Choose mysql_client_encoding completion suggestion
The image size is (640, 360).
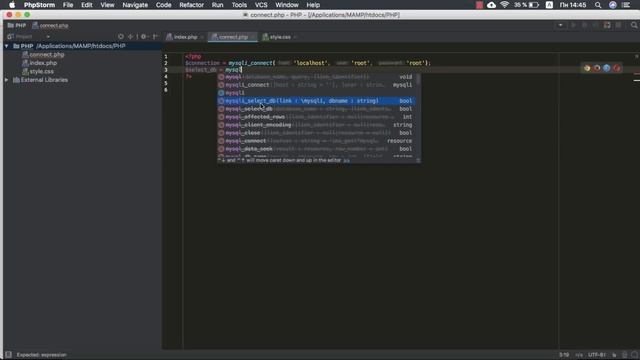tap(316, 125)
